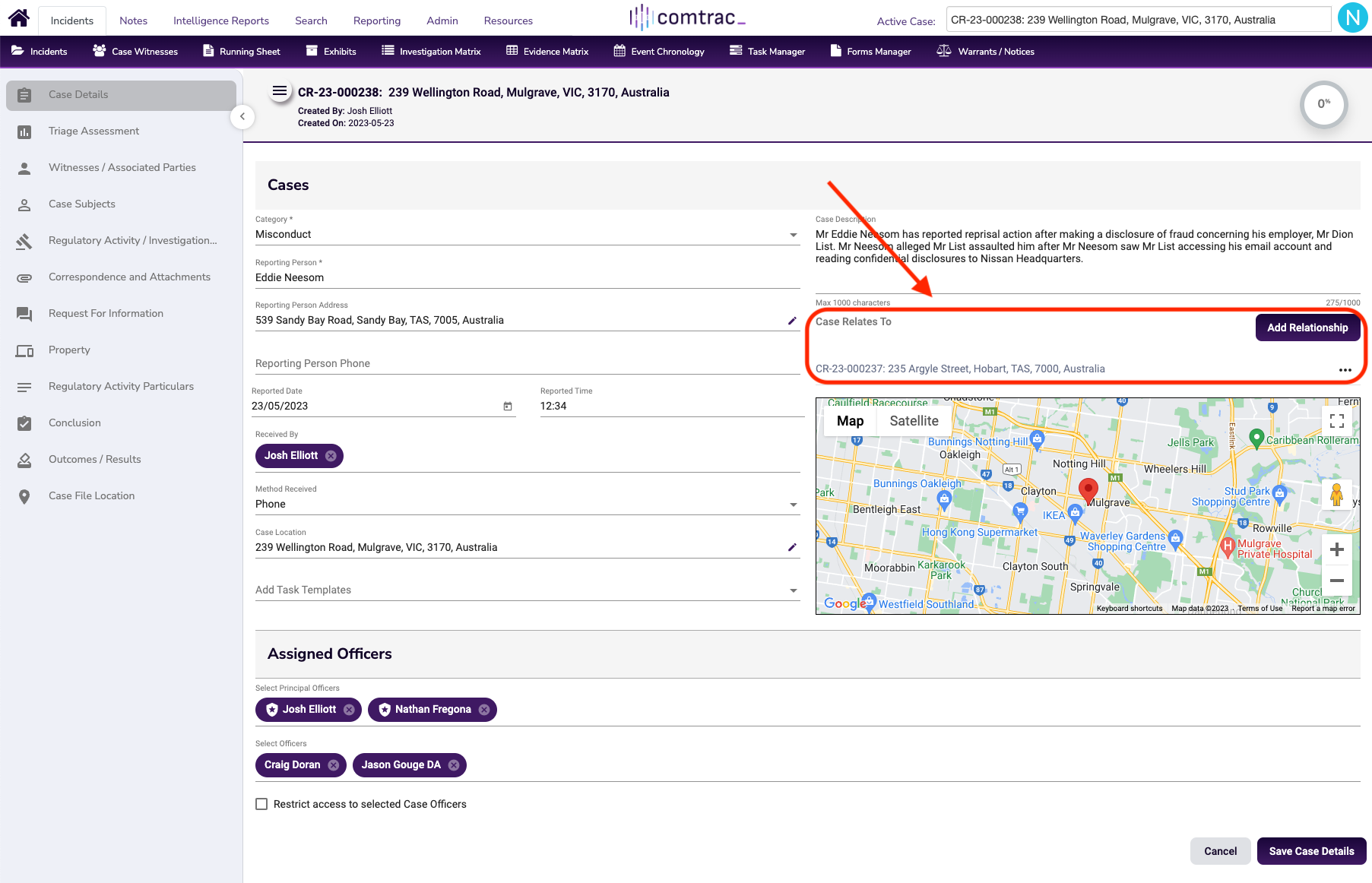Screen dimensions: 1372x883
Task: Switch the map to Satellite view
Action: [x=914, y=421]
